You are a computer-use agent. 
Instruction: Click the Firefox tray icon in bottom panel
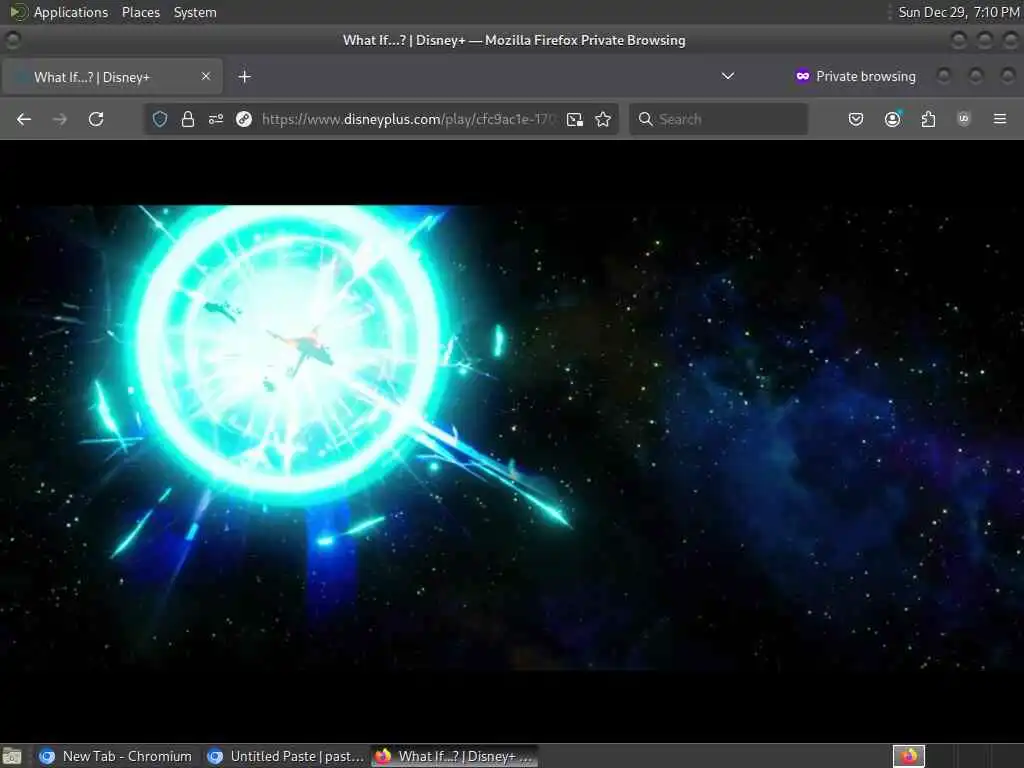click(908, 756)
